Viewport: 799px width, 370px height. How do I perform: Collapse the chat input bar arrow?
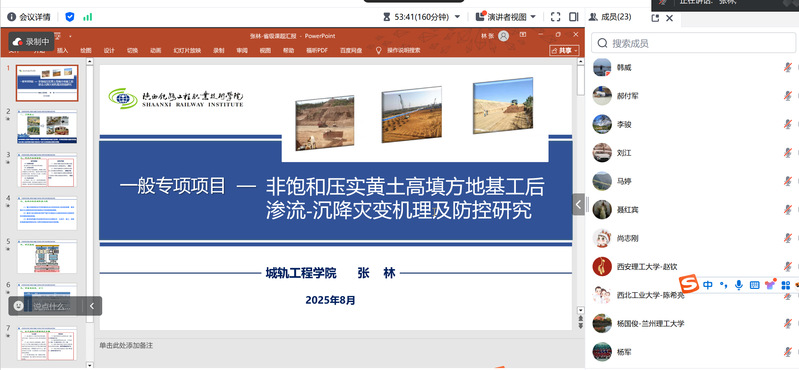click(92, 306)
